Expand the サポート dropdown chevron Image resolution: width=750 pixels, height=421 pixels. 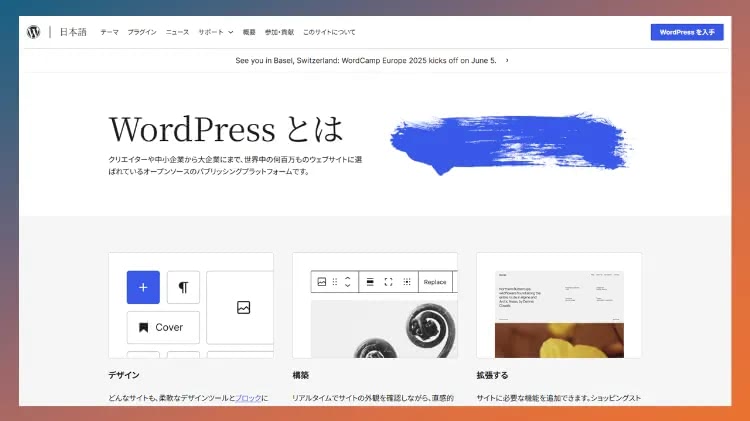(231, 32)
